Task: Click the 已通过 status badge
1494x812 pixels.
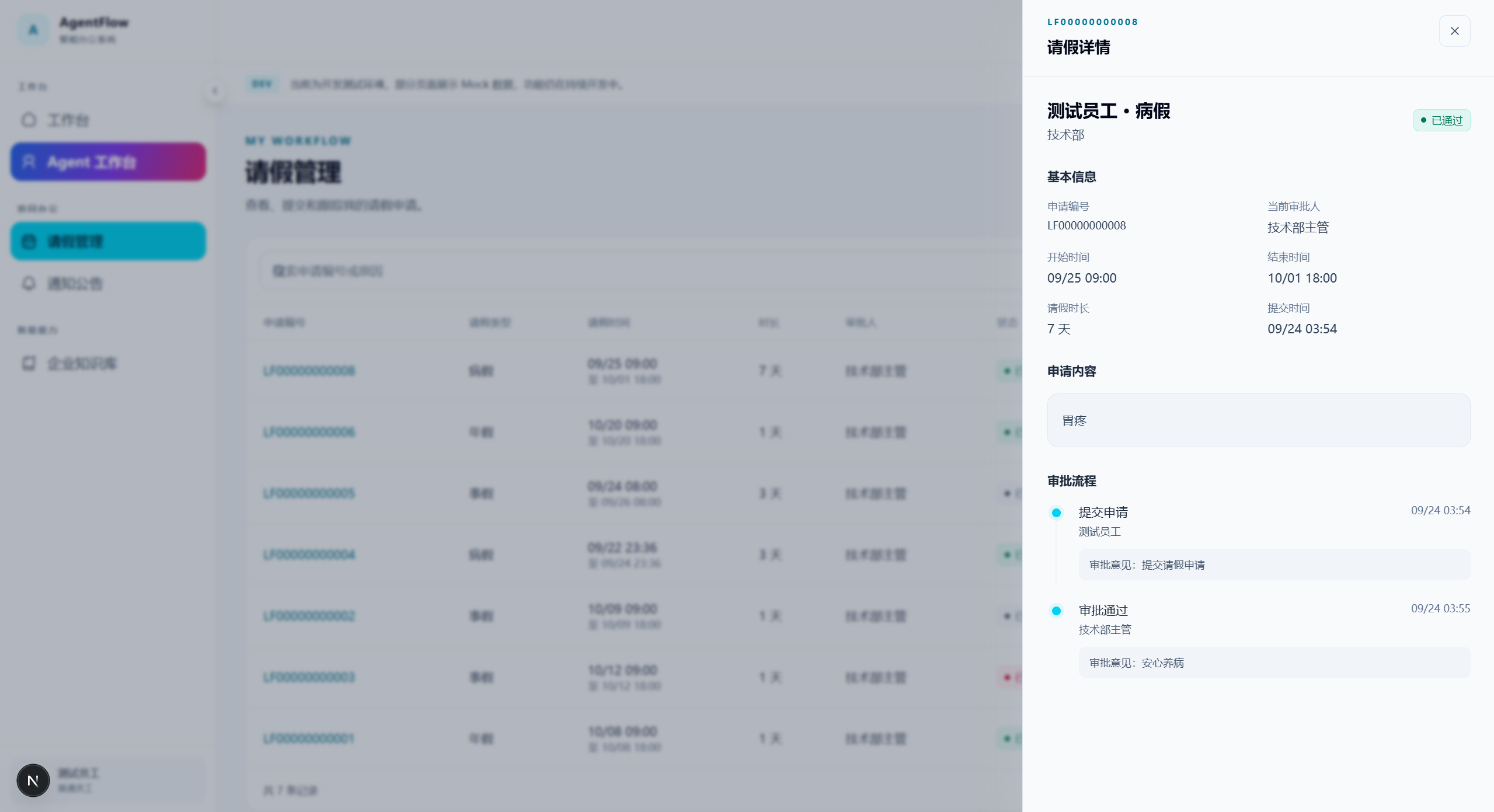Action: 1441,120
